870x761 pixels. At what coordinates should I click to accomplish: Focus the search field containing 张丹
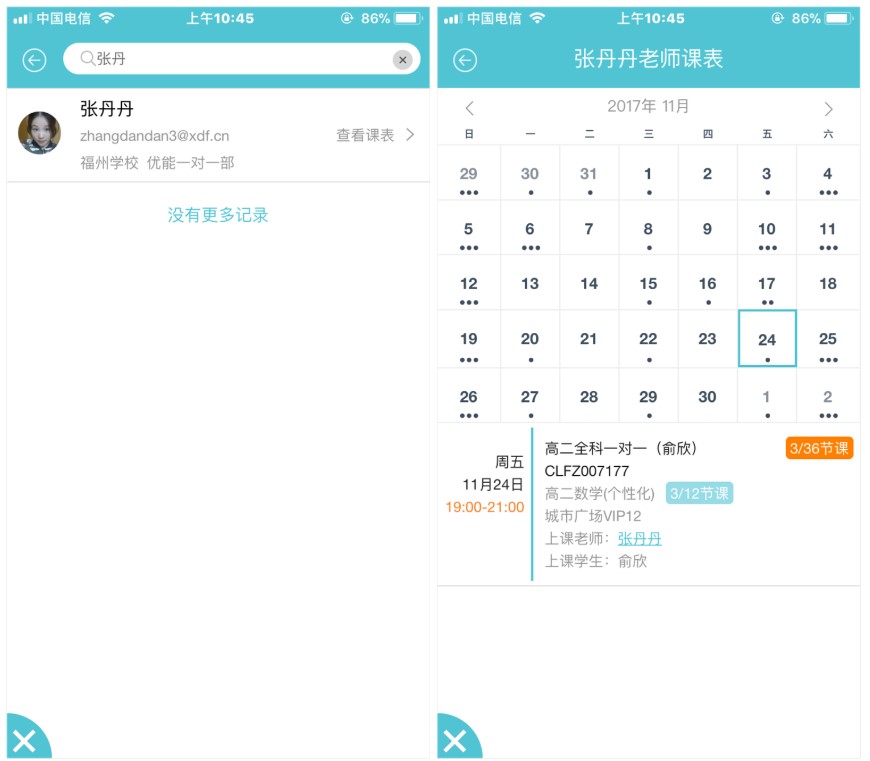[240, 60]
